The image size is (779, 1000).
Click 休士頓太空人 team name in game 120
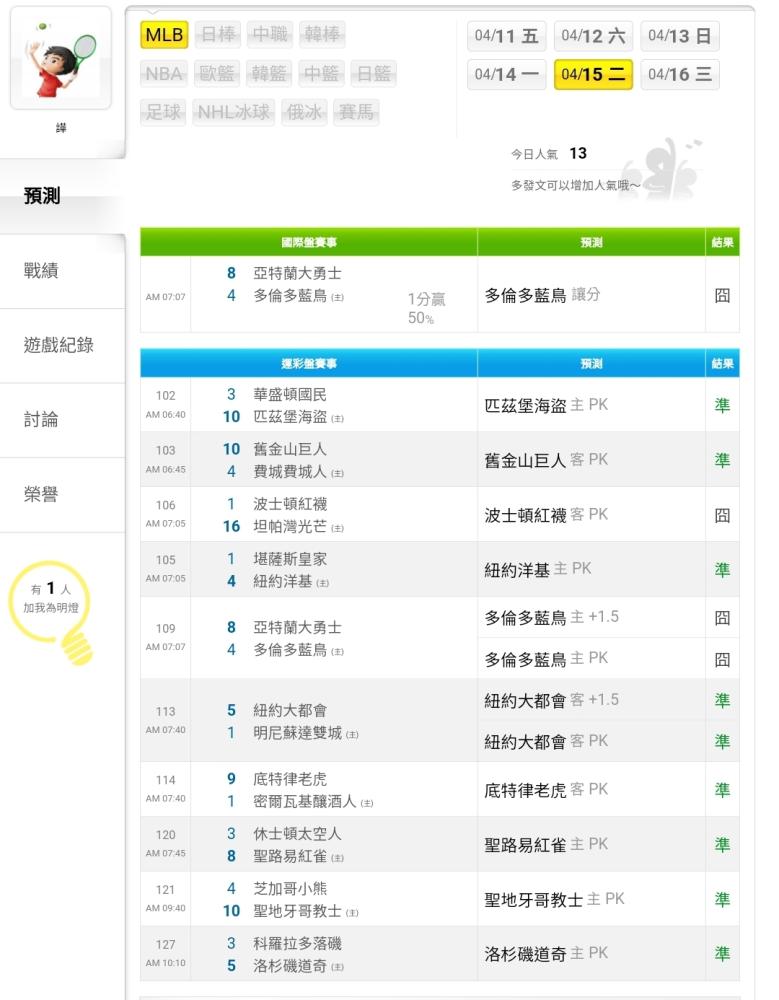[x=297, y=834]
